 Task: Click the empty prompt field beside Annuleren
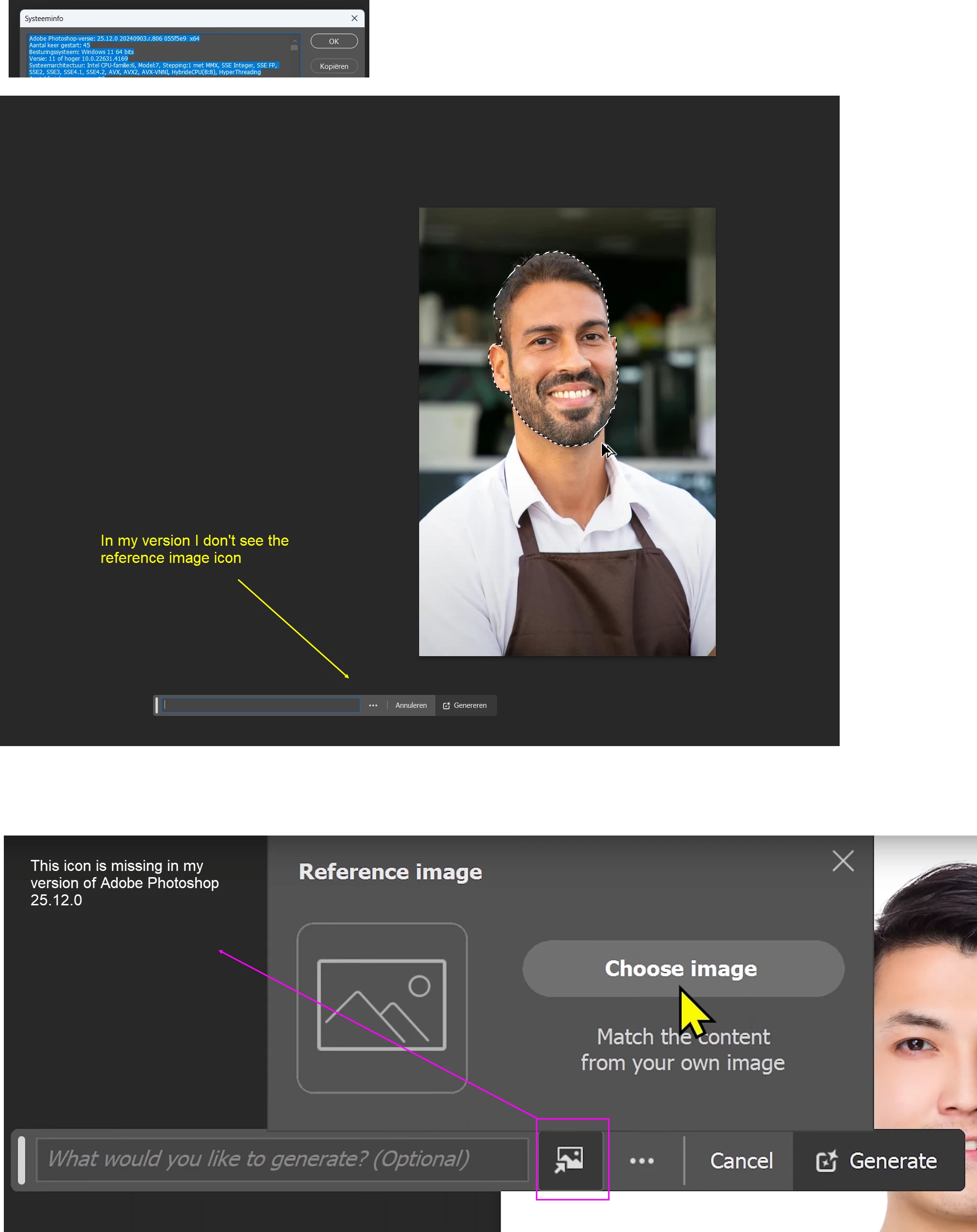261,705
